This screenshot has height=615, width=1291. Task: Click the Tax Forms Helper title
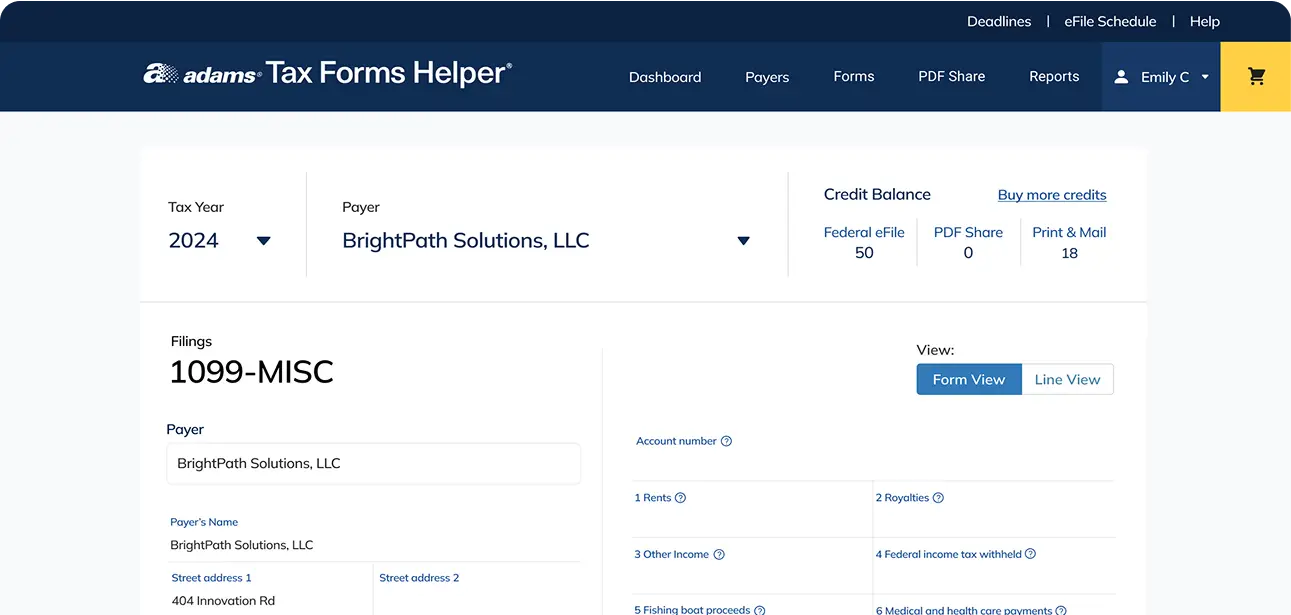coord(389,73)
